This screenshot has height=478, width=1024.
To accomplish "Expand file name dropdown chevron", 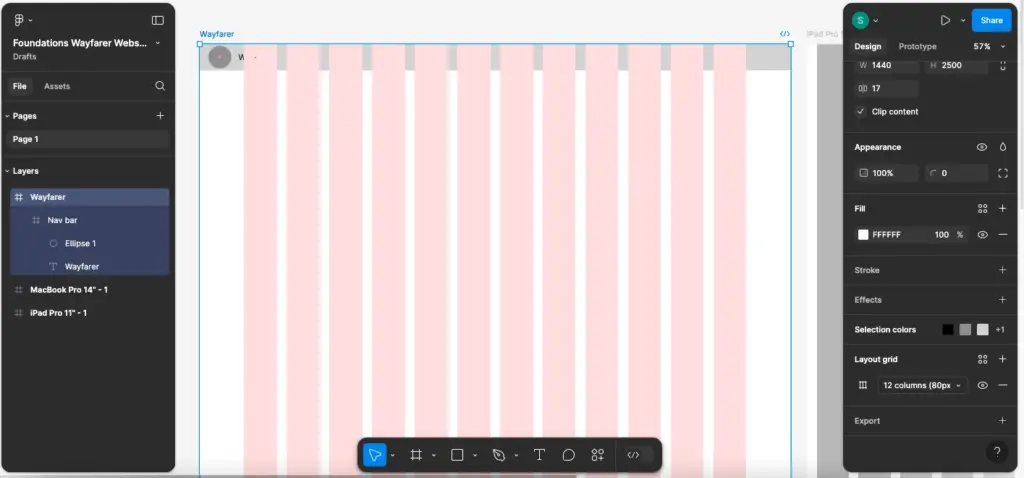I will pyautogui.click(x=157, y=43).
